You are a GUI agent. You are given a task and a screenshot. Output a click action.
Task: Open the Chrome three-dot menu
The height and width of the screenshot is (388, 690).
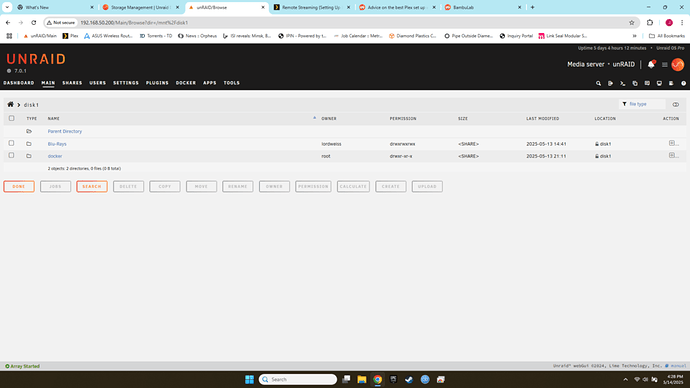[682, 22]
